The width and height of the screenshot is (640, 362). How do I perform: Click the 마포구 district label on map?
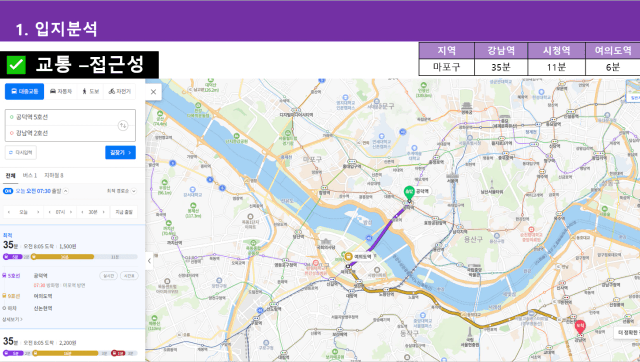coord(312,159)
